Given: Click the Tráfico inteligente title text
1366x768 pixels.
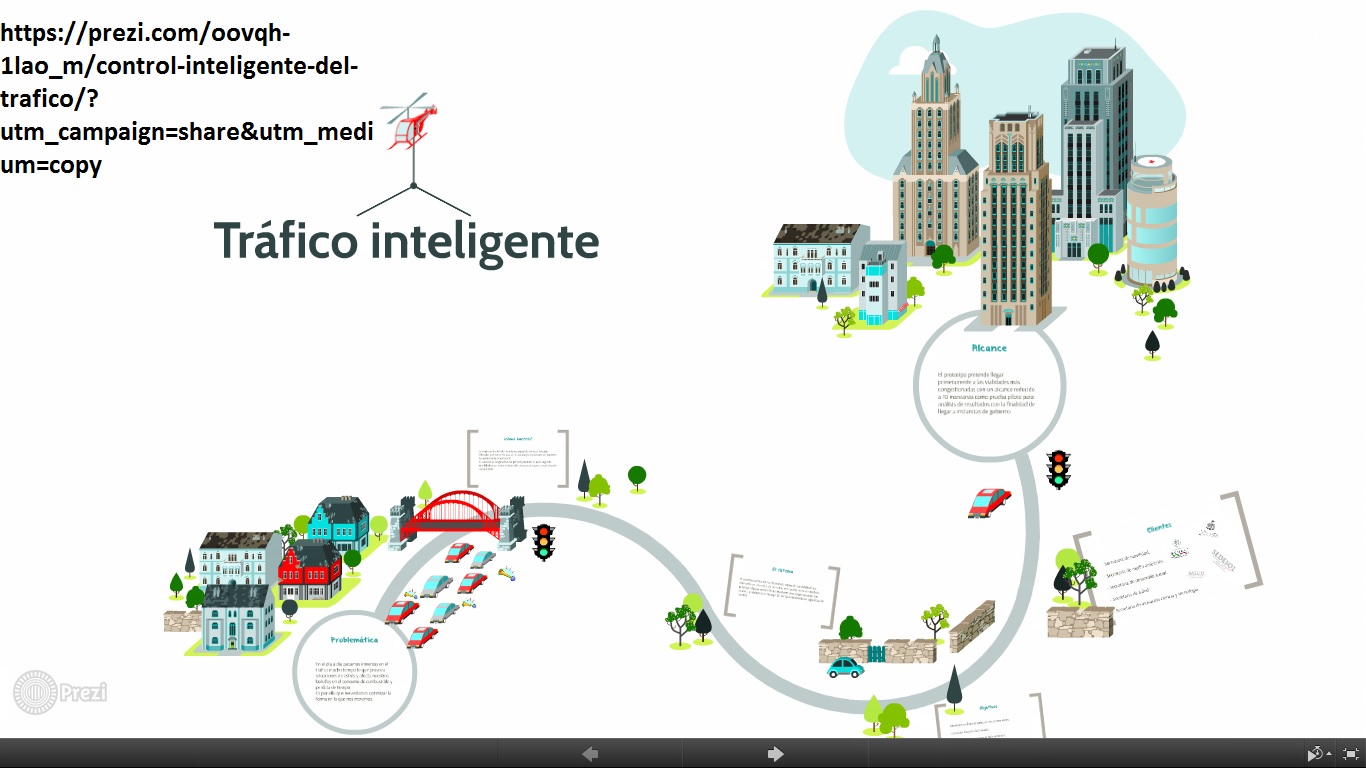Looking at the screenshot, I should (406, 241).
